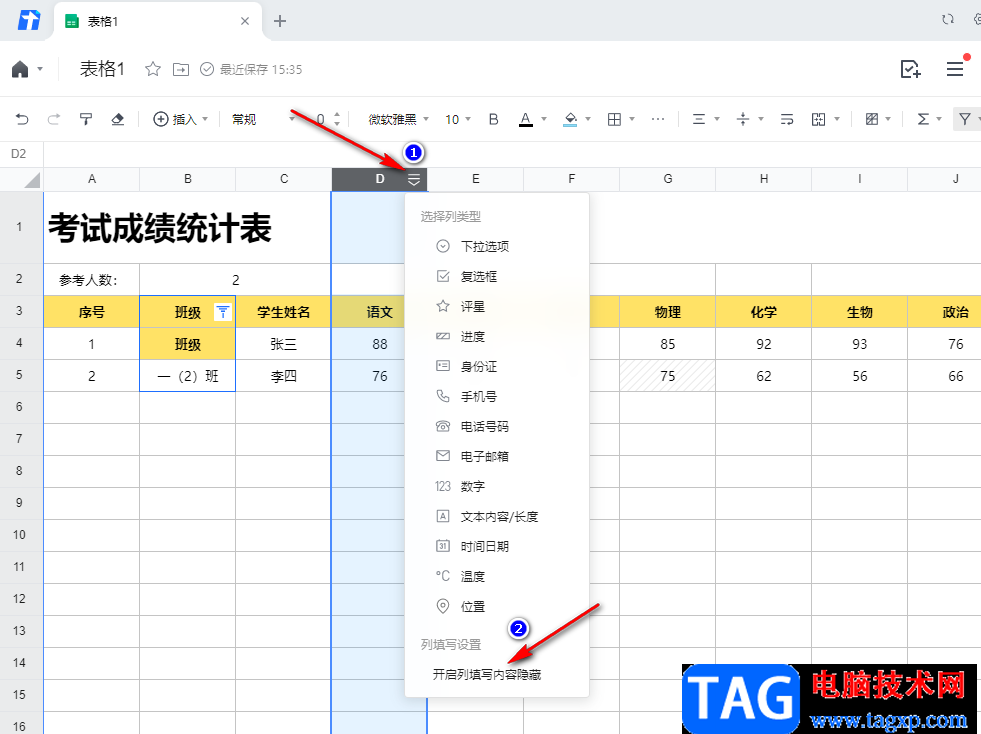
Task: Click the undo arrow icon
Action: point(22,119)
